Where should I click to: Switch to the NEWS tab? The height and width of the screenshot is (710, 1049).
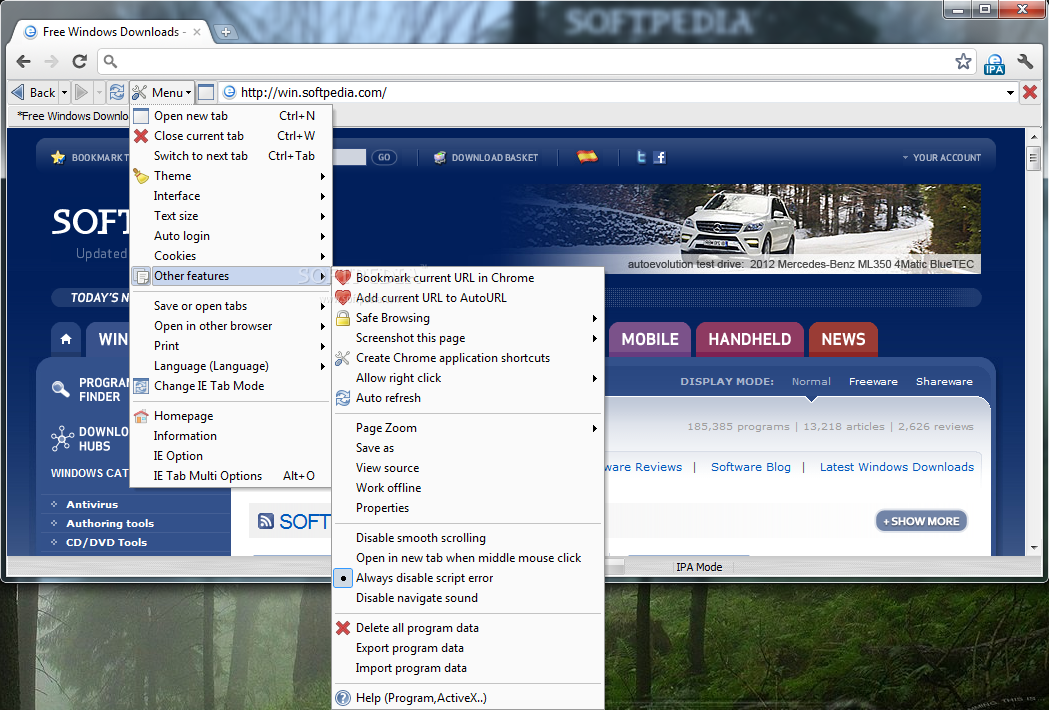tap(843, 339)
